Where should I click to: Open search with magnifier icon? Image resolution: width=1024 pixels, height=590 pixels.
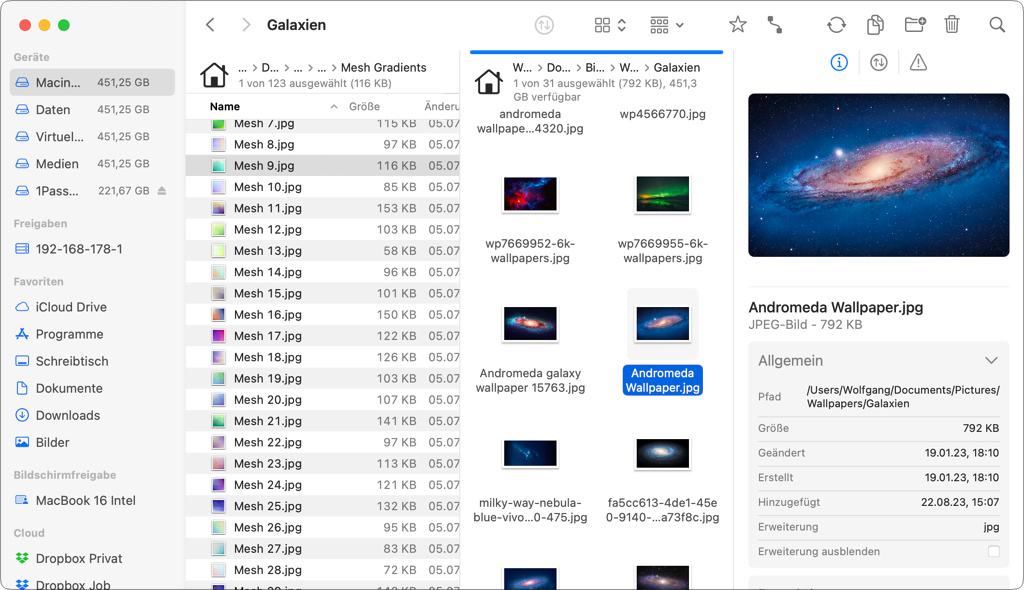pos(997,25)
